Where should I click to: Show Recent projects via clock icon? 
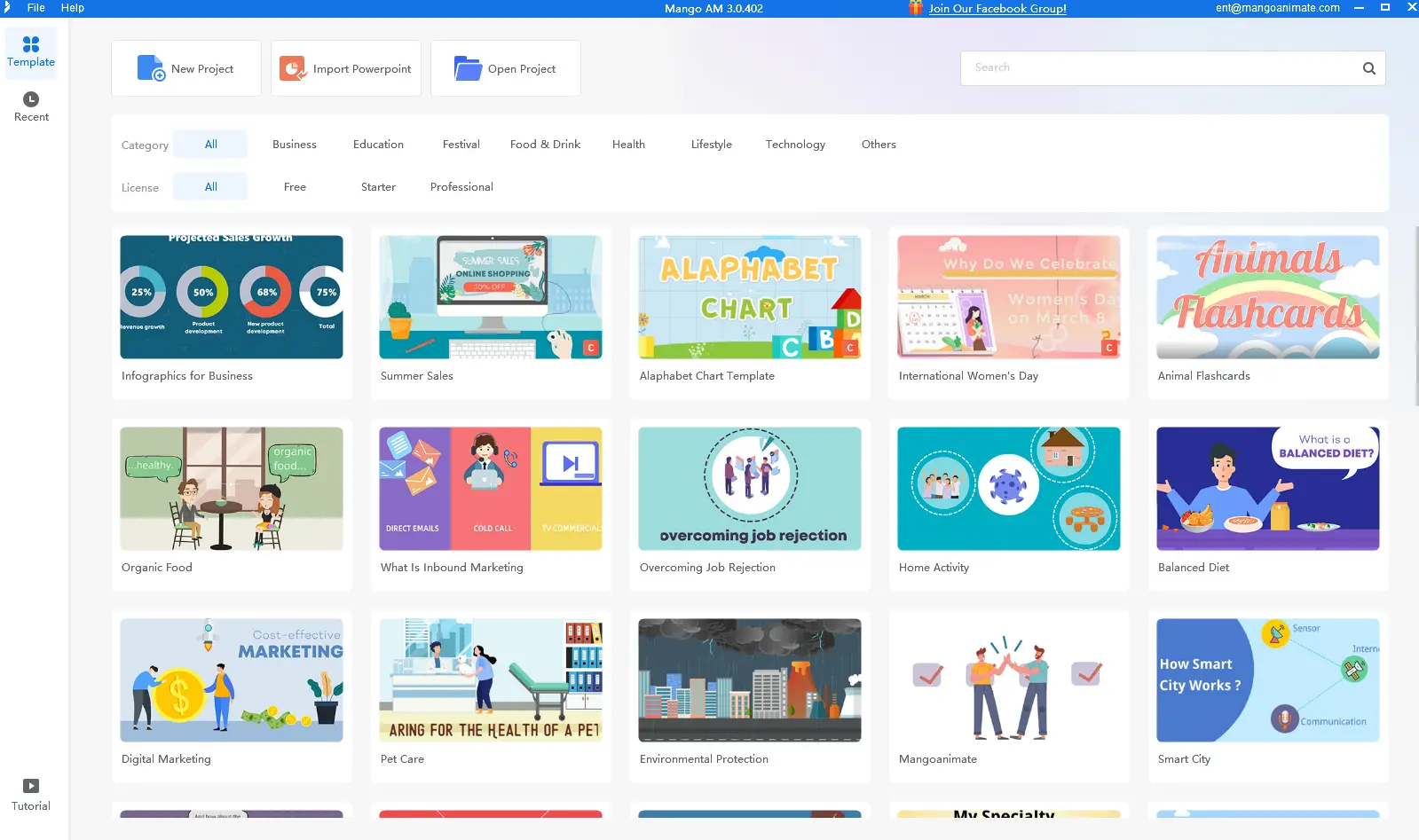tap(31, 99)
